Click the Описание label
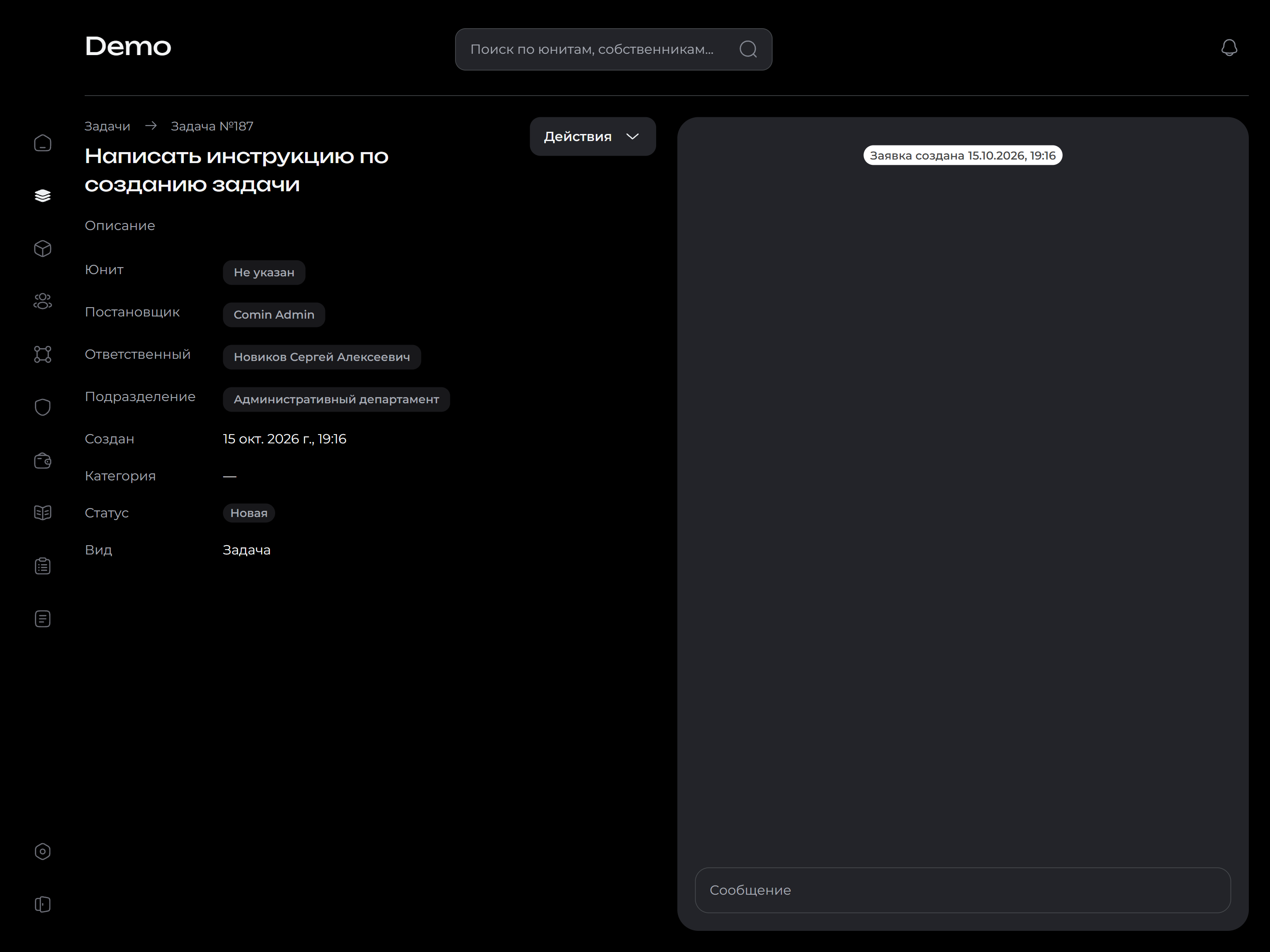 (120, 226)
